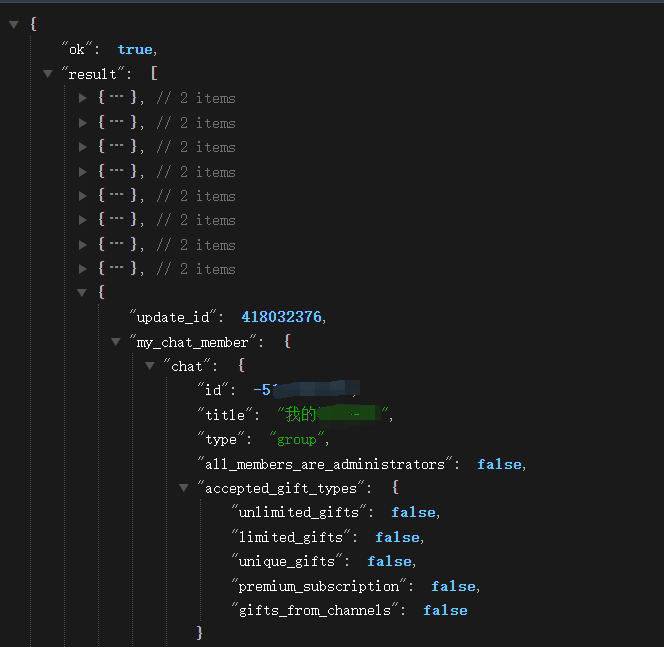664x647 pixels.
Task: Click the ellipsis placeholder of fifth result item
Action: pyautogui.click(x=116, y=196)
